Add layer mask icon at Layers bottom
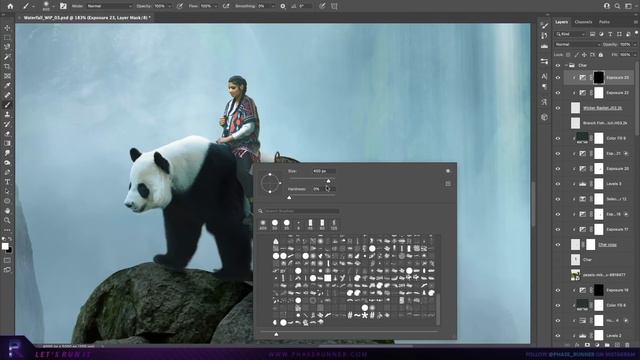The height and width of the screenshot is (360, 640). point(588,345)
